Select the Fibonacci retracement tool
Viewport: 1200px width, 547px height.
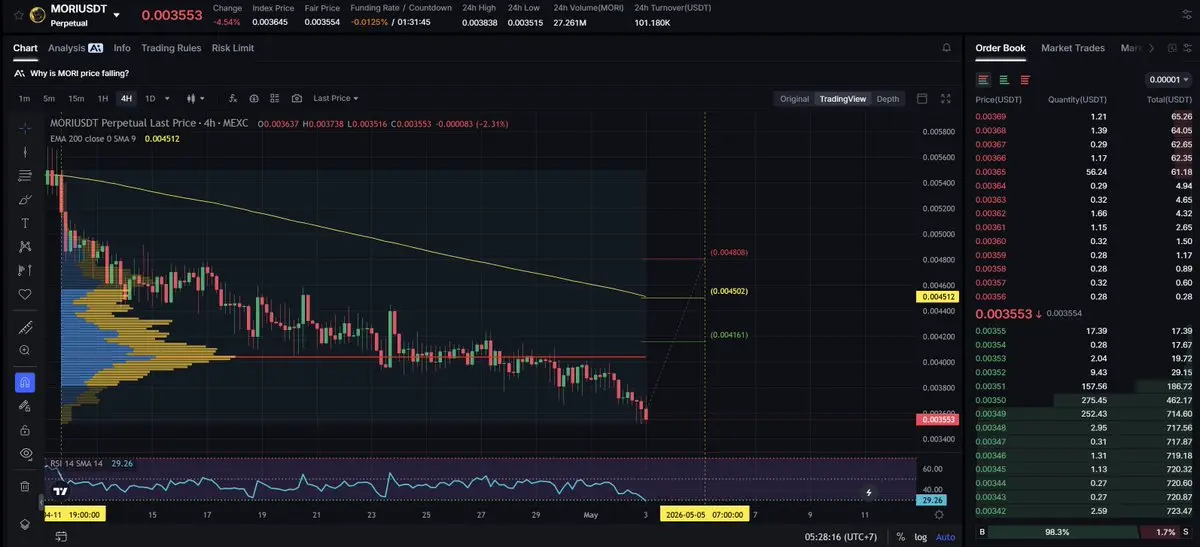pos(25,176)
